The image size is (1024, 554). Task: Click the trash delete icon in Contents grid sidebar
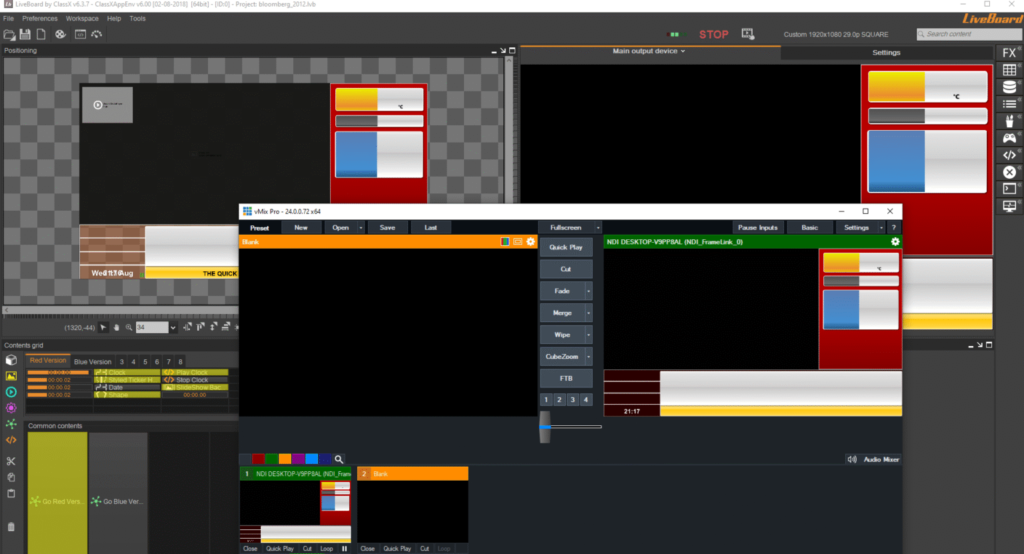11,526
